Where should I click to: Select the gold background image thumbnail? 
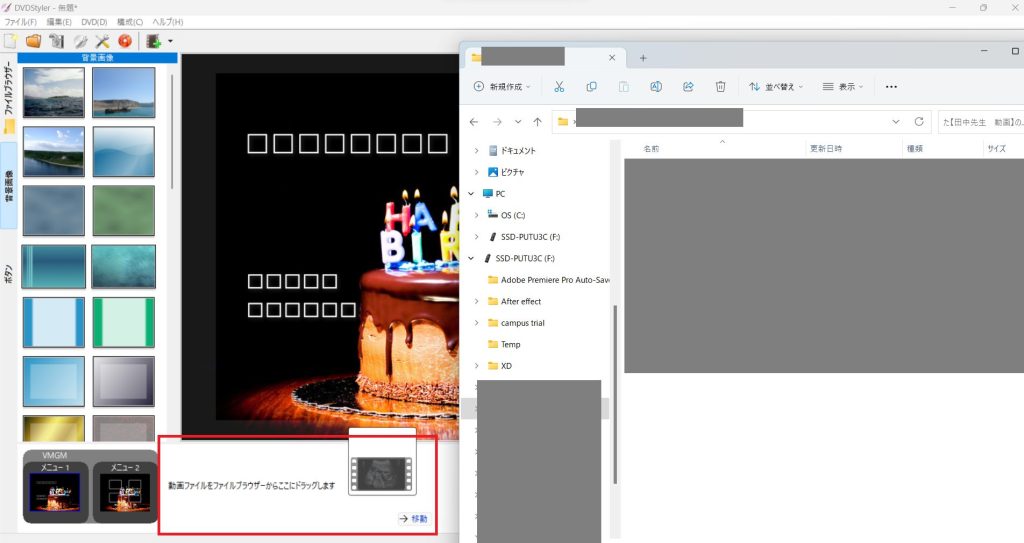click(x=53, y=428)
